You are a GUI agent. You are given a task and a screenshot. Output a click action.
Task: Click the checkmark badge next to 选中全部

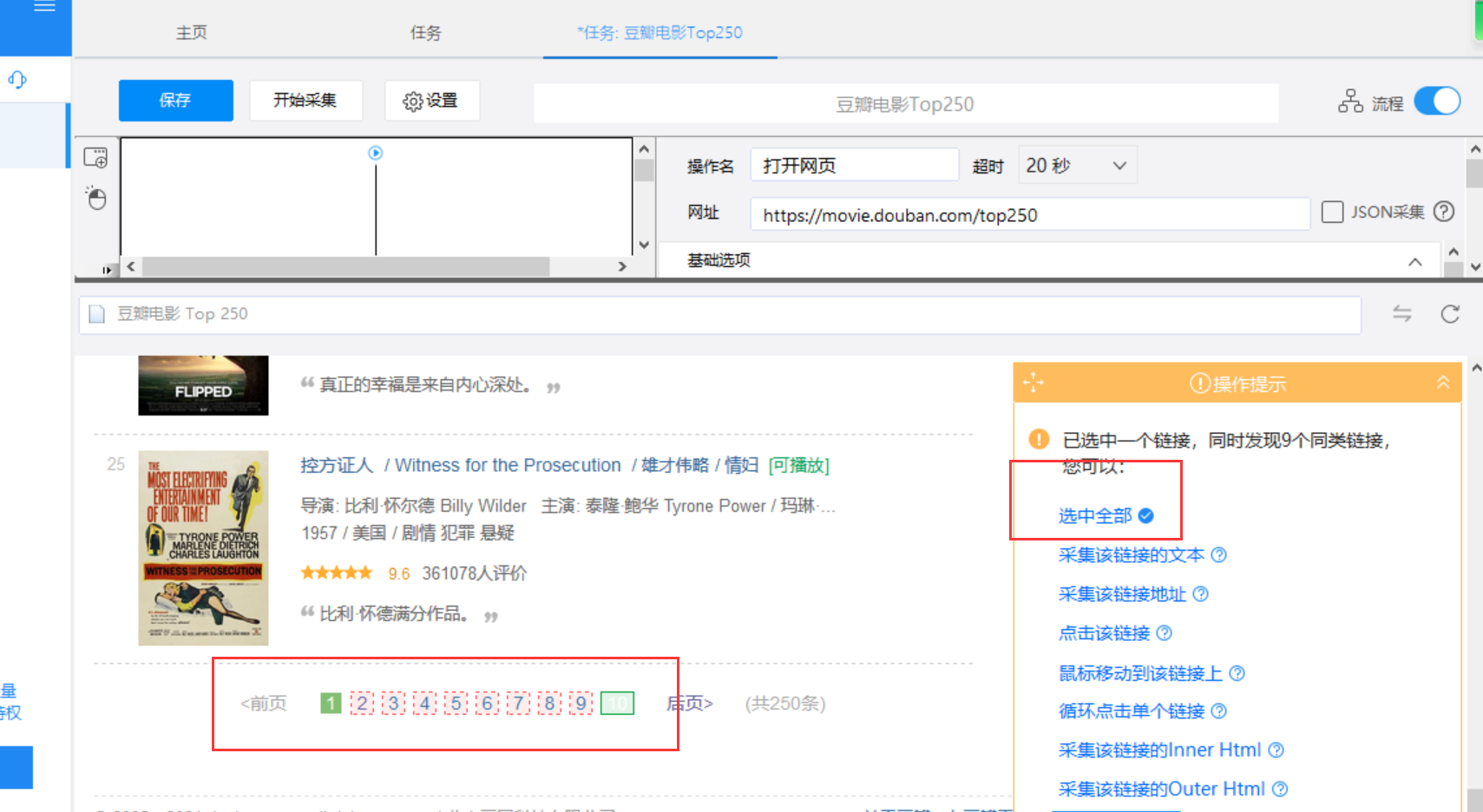pyautogui.click(x=1146, y=516)
